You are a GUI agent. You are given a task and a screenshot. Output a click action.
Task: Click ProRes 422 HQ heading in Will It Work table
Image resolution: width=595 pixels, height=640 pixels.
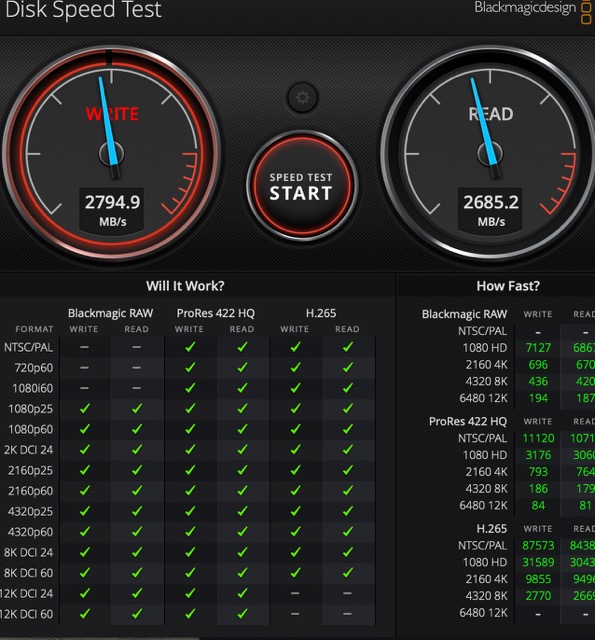tap(215, 313)
